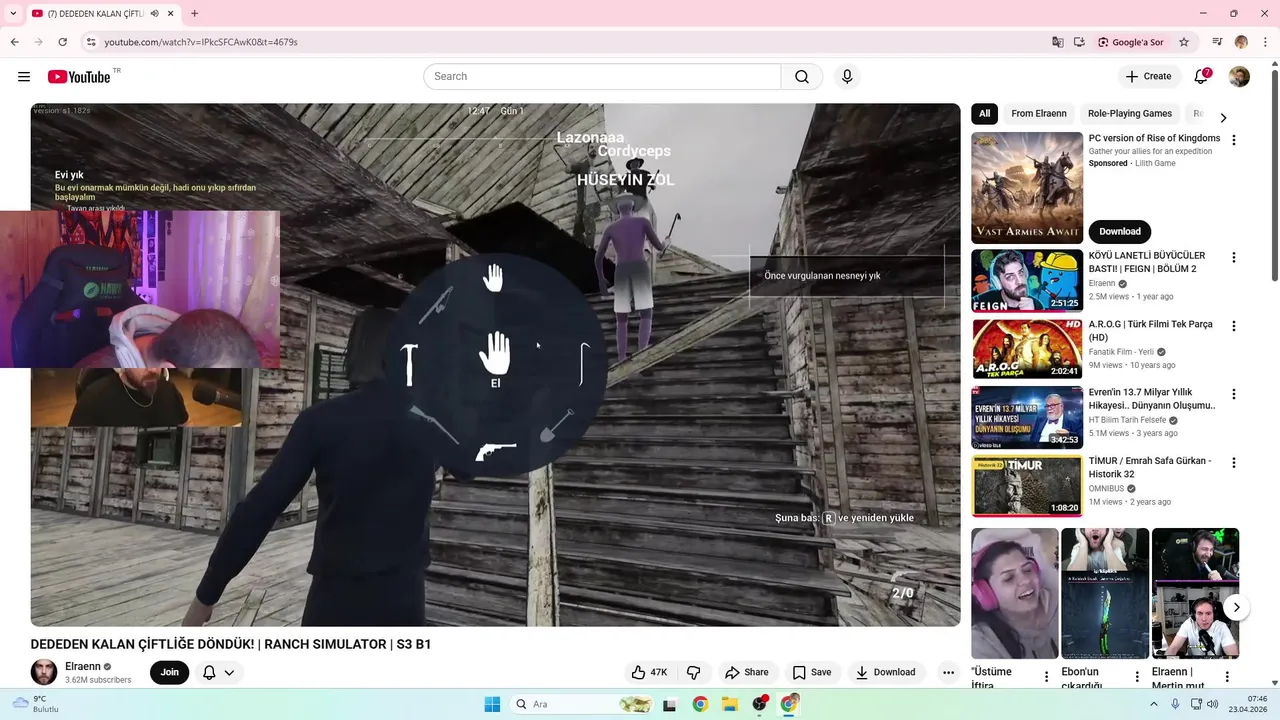Image resolution: width=1280 pixels, height=720 pixels.
Task: Select the All filter chip
Action: tap(985, 114)
